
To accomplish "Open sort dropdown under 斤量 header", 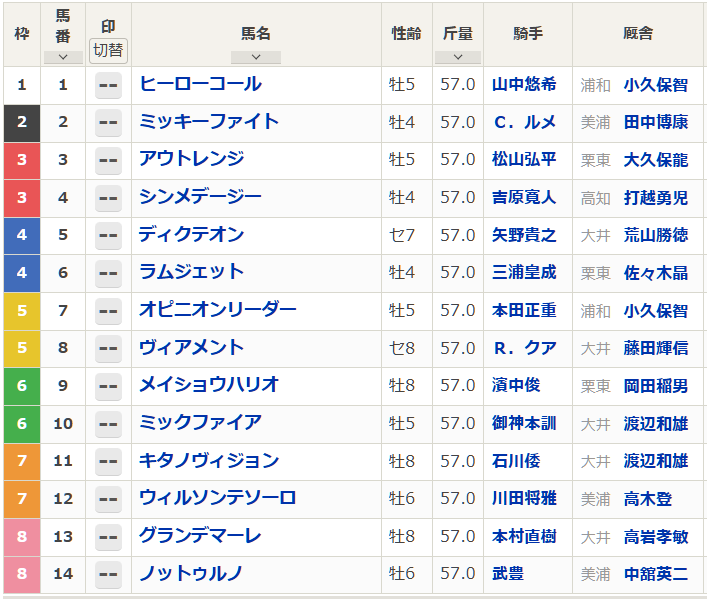I will pyautogui.click(x=458, y=57).
